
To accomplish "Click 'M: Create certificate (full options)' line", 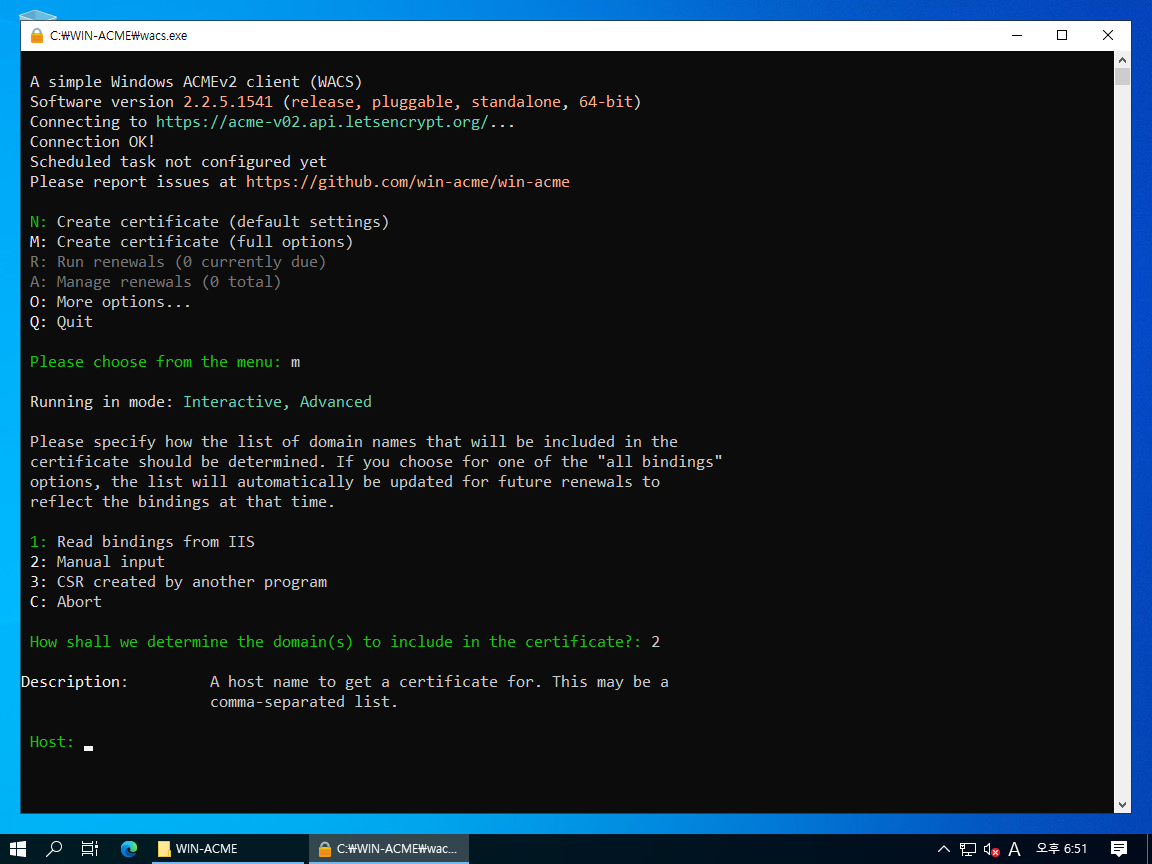I will [x=191, y=242].
